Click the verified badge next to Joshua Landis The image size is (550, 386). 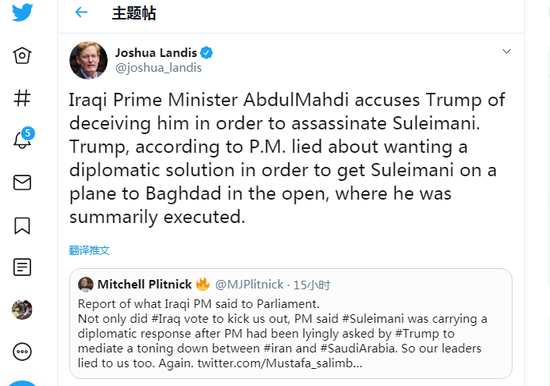206,53
